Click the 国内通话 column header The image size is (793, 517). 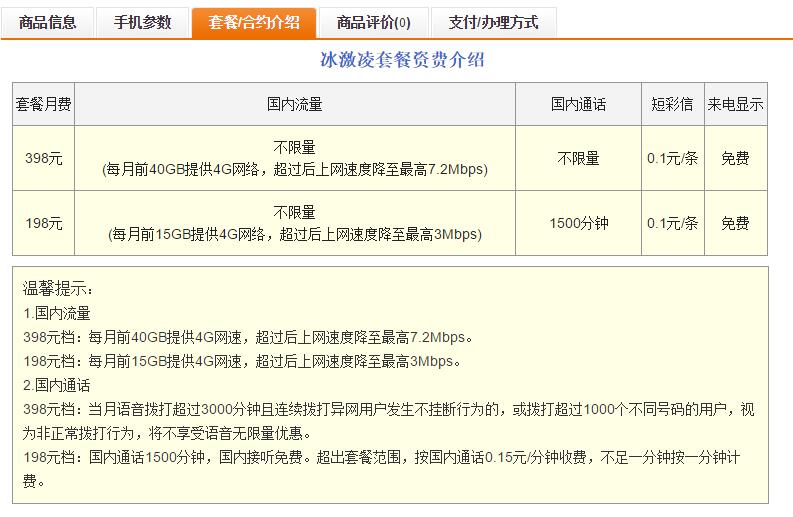tap(578, 104)
